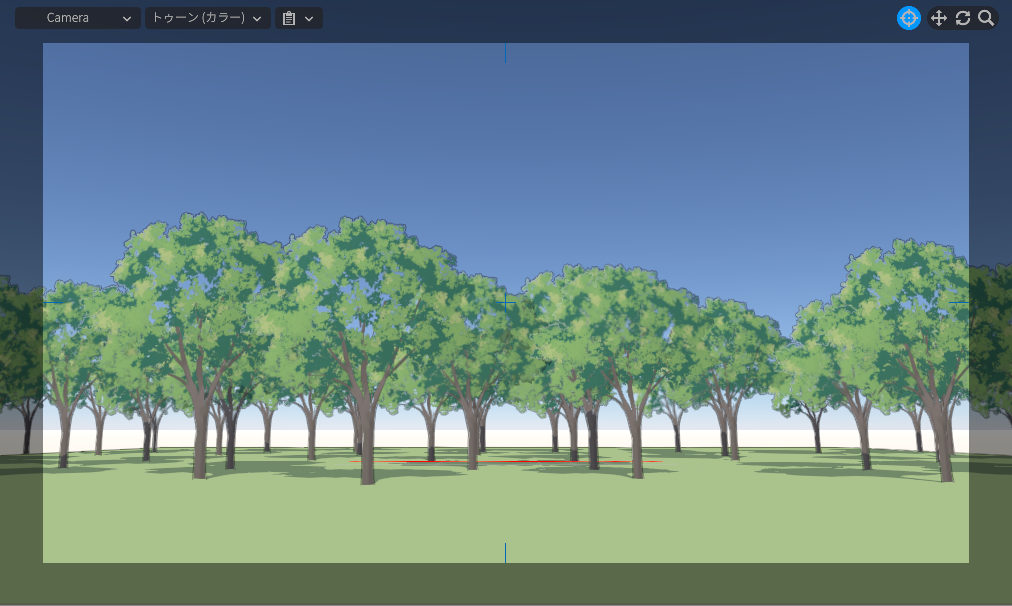This screenshot has width=1012, height=606.
Task: Click the chevron arrow on the トゥーン dropdown
Action: [257, 18]
